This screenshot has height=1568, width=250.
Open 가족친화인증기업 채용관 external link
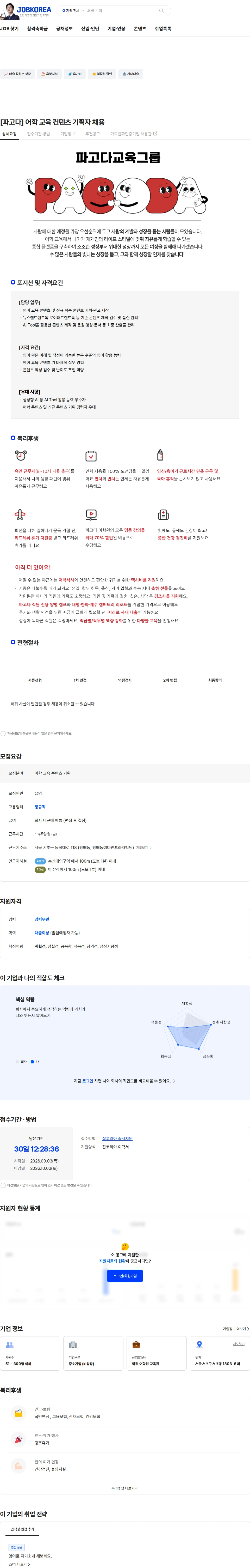coord(133,134)
